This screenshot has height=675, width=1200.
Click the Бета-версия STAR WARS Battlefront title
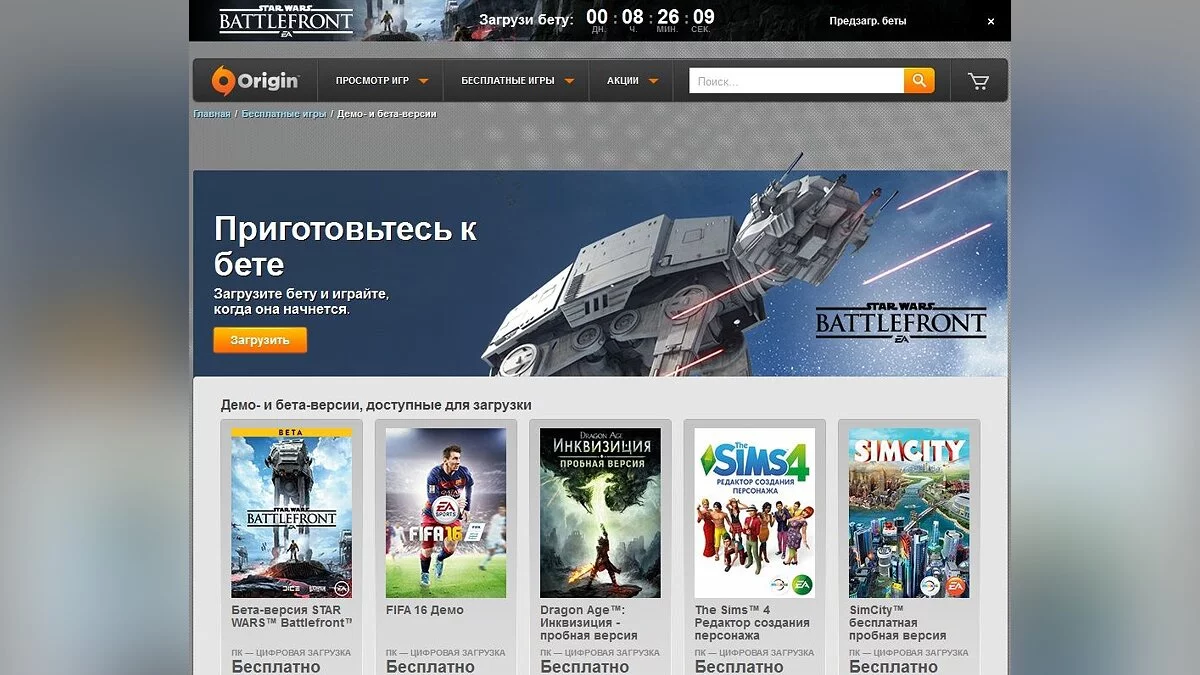coord(292,616)
